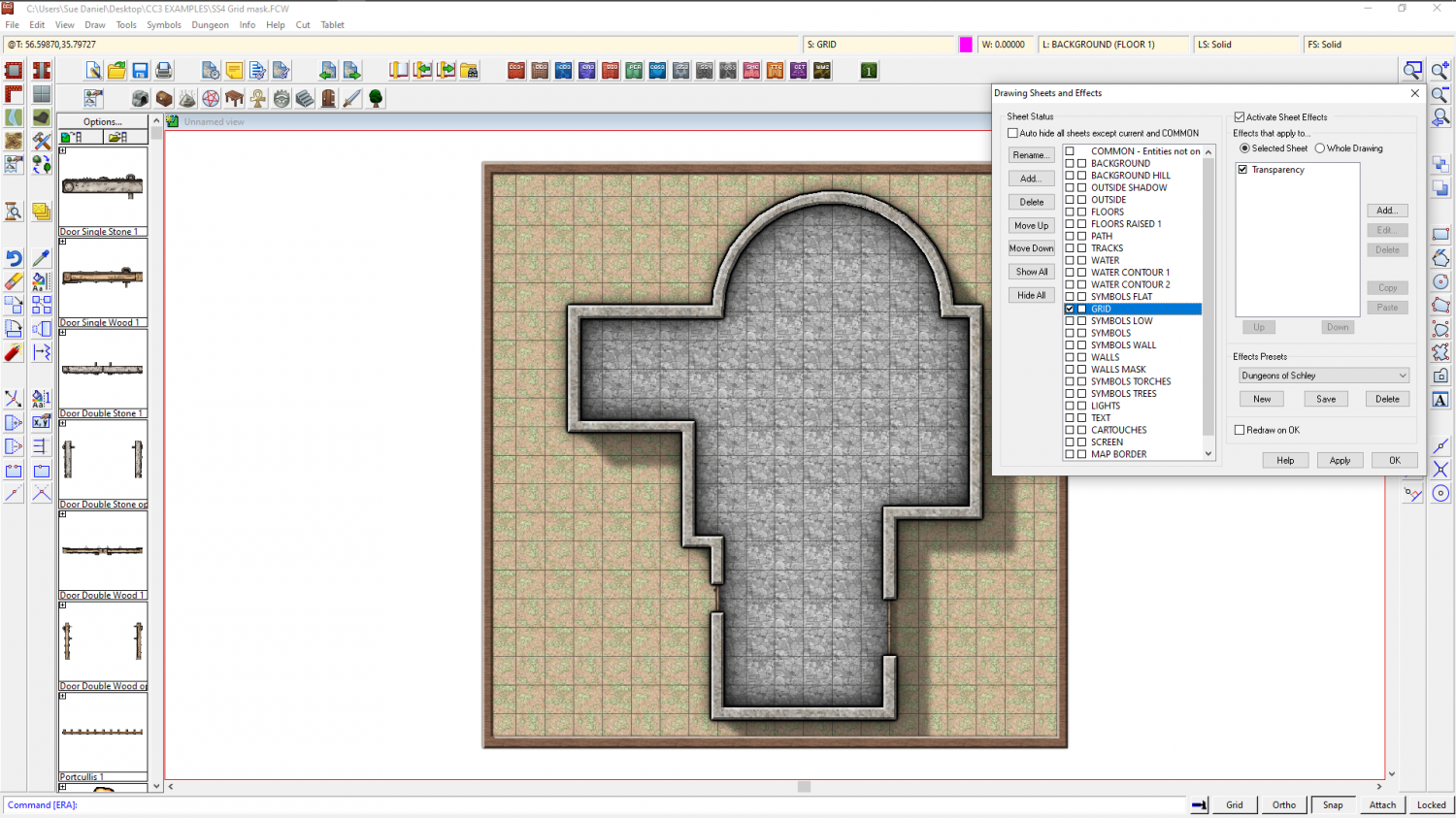Toggle the Snap status bar button
1456x818 pixels.
coord(1333,804)
